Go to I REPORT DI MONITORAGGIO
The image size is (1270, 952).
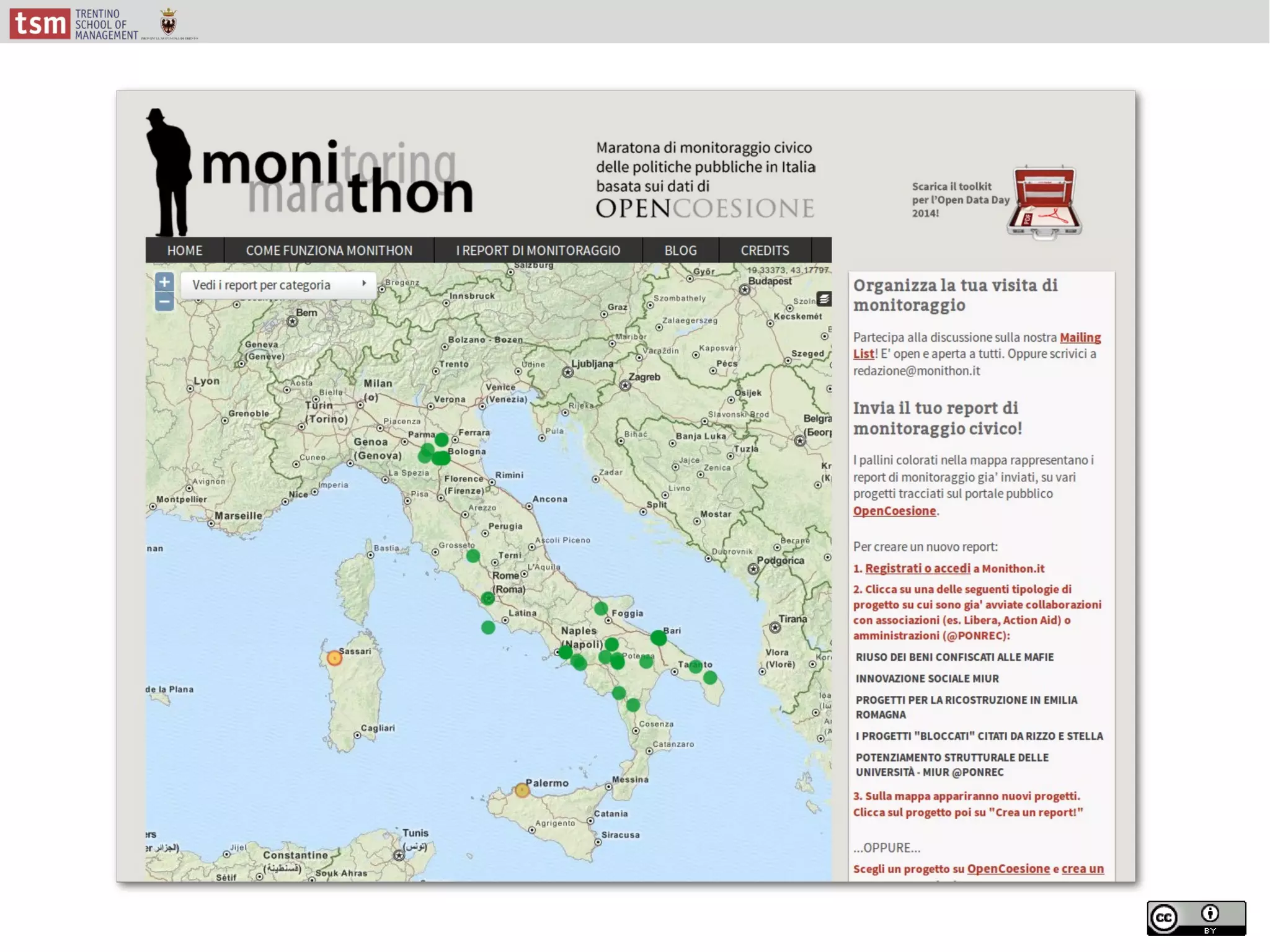coord(538,251)
